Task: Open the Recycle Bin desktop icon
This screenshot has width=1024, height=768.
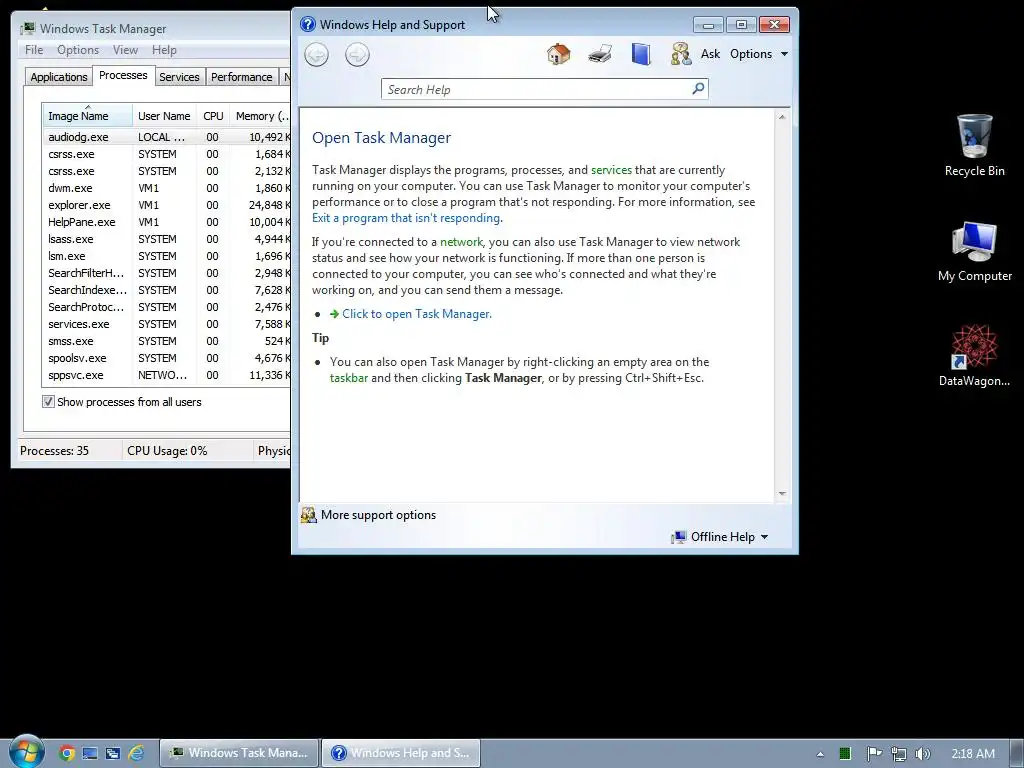Action: pos(974,145)
